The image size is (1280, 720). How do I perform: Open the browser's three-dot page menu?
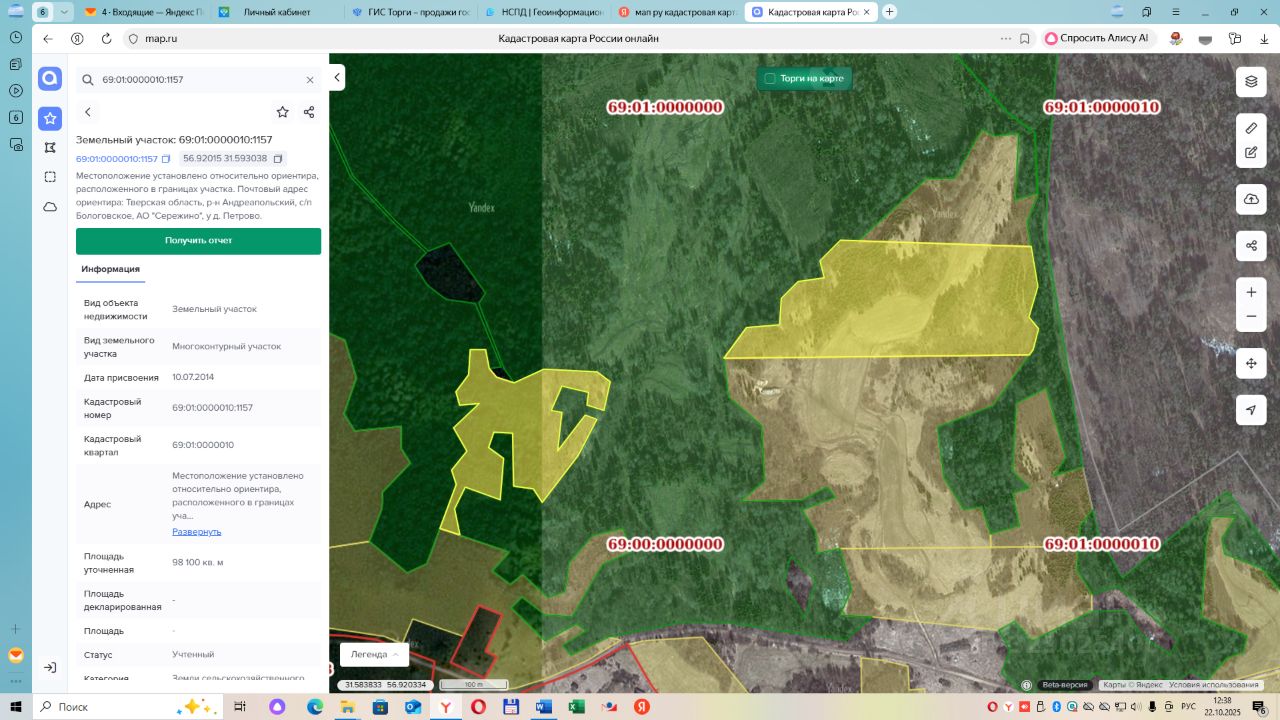pos(1005,38)
